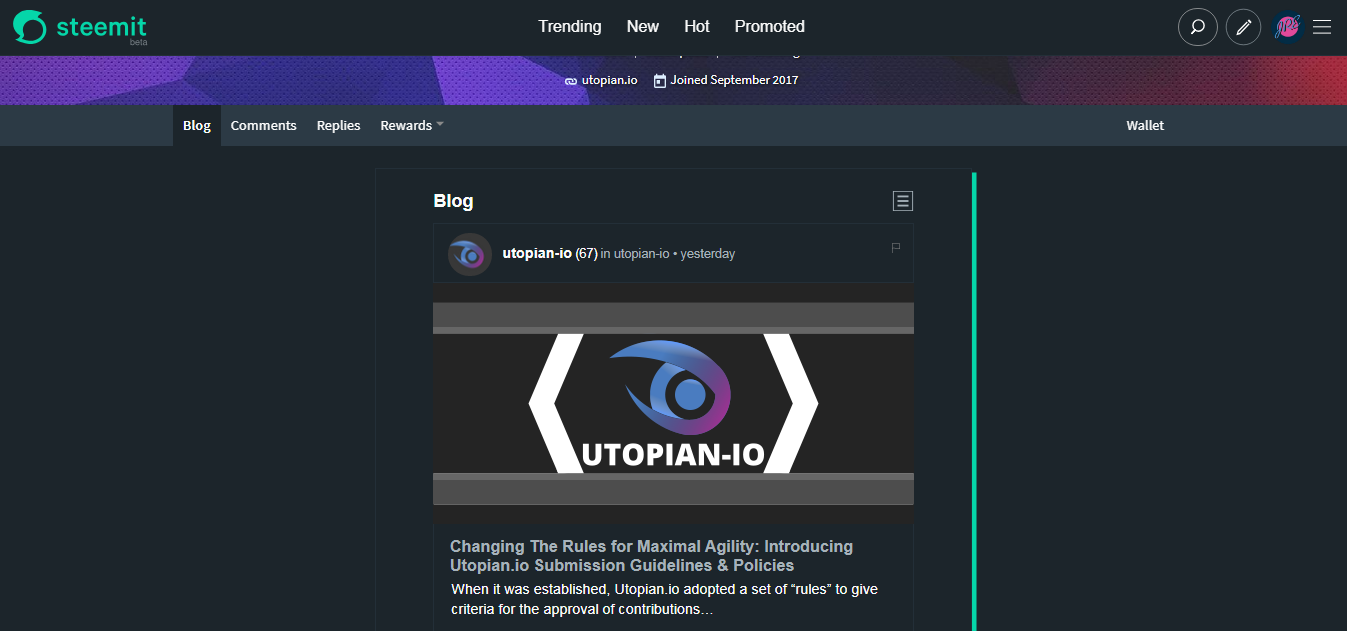This screenshot has height=631, width=1347.
Task: Open the hamburger menu icon
Action: click(x=1322, y=27)
